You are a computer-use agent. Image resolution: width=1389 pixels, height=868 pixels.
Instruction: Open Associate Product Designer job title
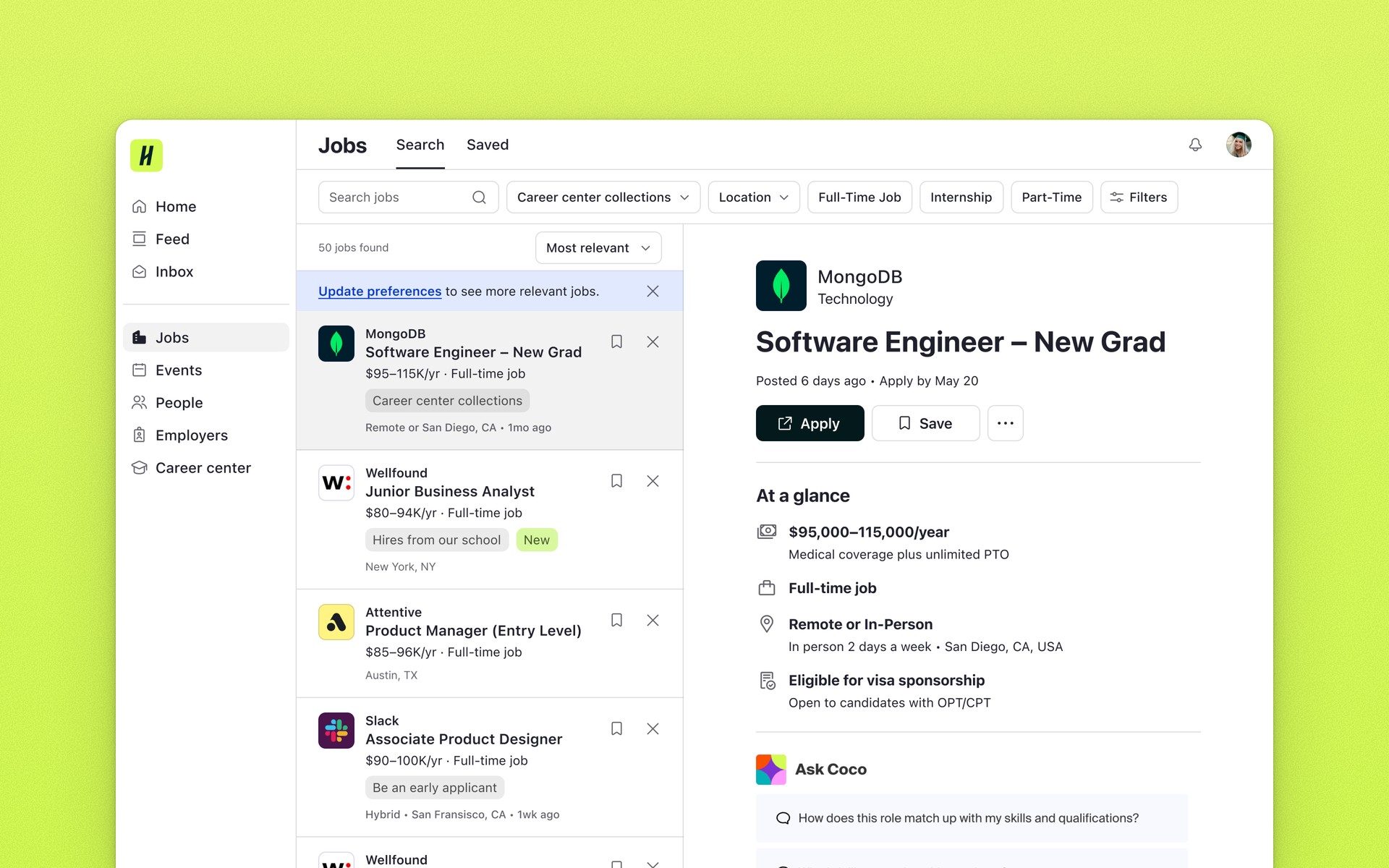(464, 739)
